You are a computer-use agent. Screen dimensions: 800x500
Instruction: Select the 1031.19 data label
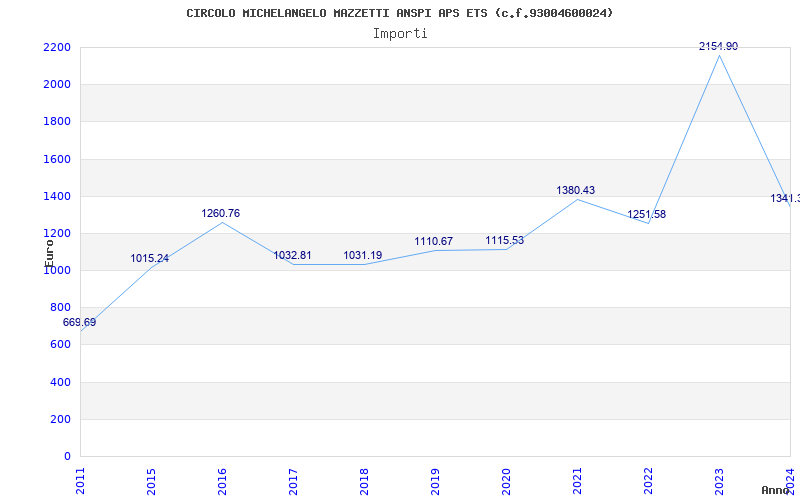point(363,256)
